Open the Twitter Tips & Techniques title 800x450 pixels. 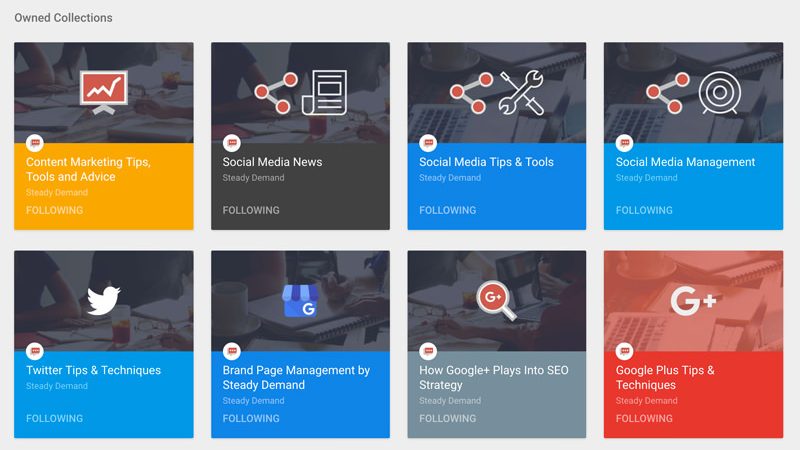click(x=93, y=370)
